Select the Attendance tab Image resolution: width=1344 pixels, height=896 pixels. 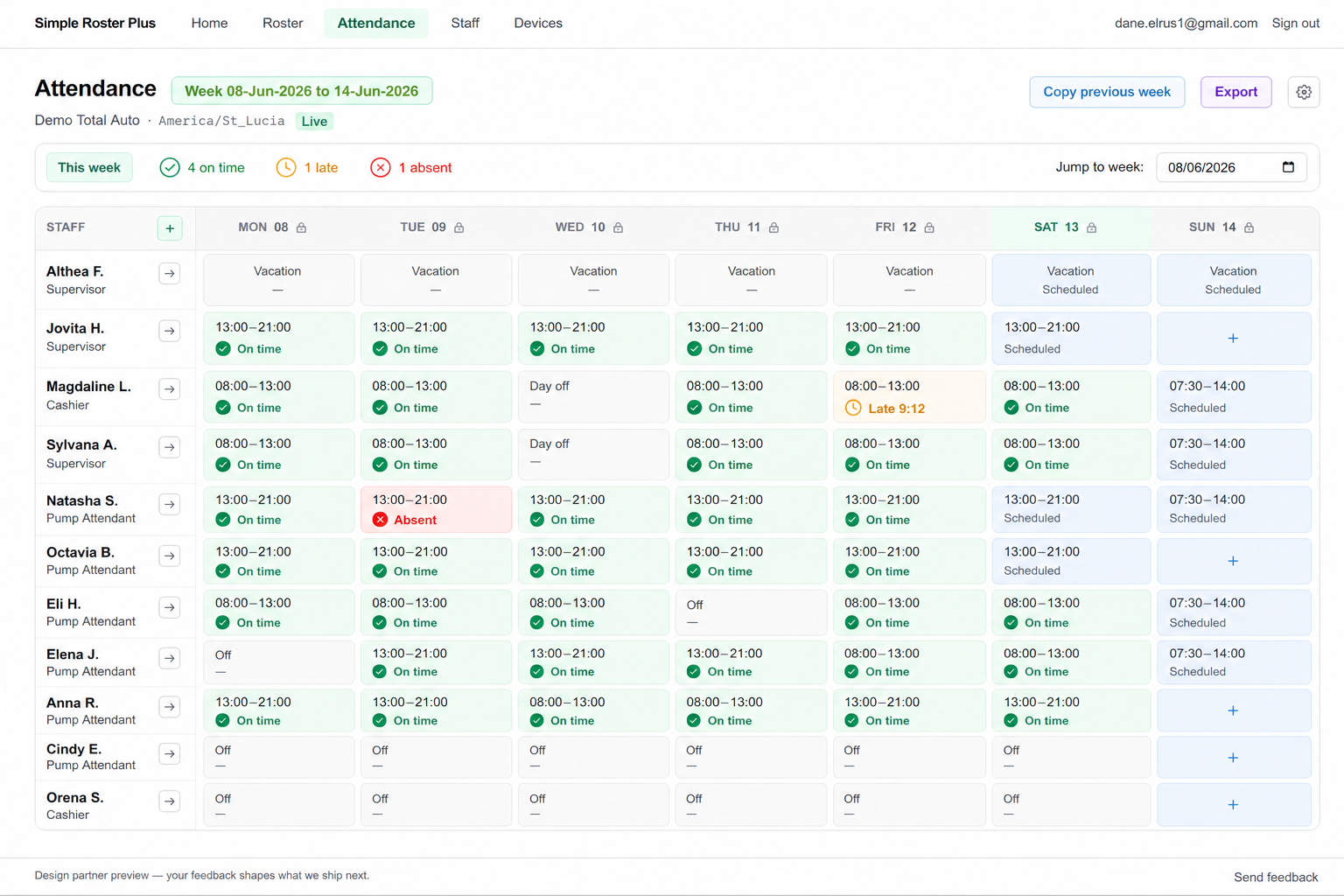(376, 24)
